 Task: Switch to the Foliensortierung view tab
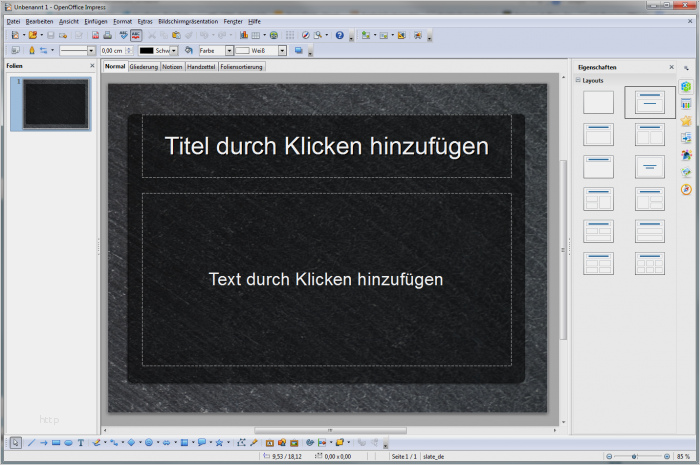click(x=242, y=66)
